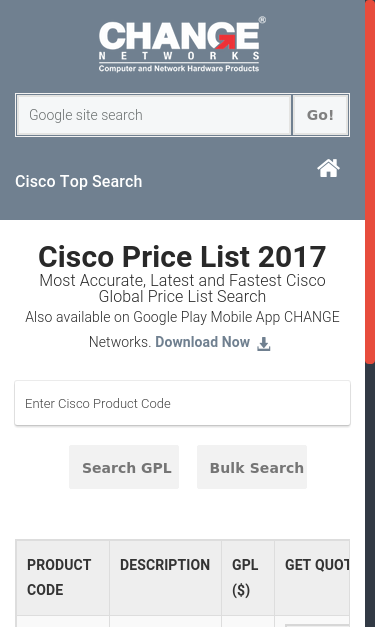Click the dark scrollbar track below thumb
Viewport: 375px width, 627px height.
(x=370, y=495)
